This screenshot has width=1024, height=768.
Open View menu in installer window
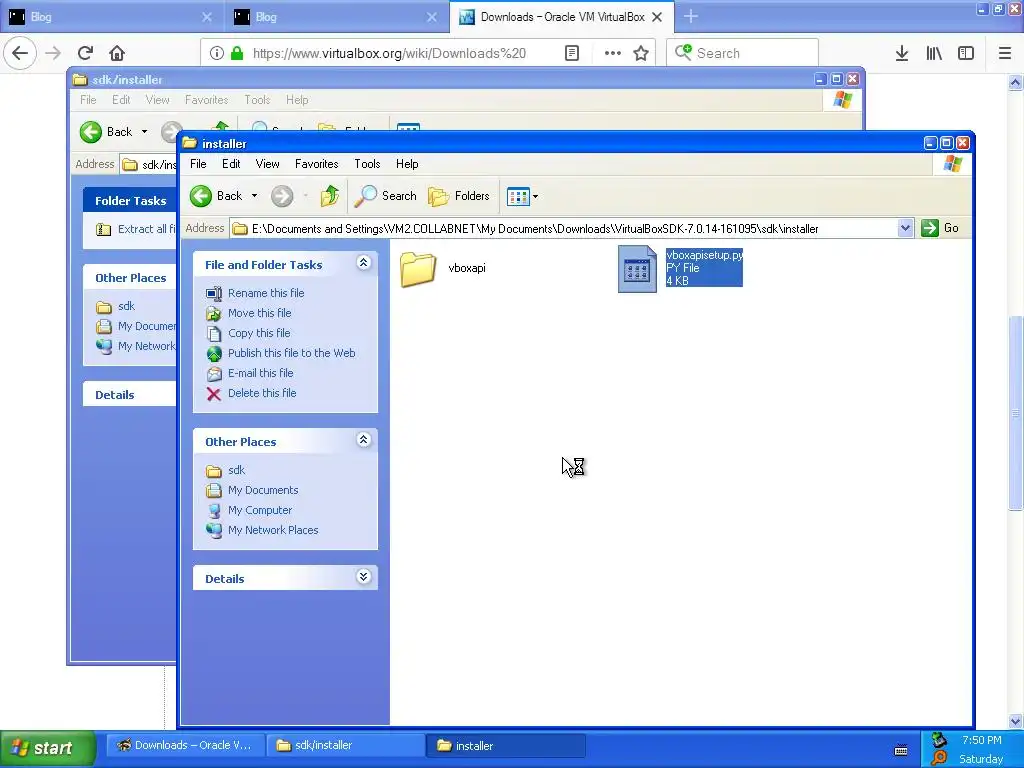pyautogui.click(x=267, y=164)
